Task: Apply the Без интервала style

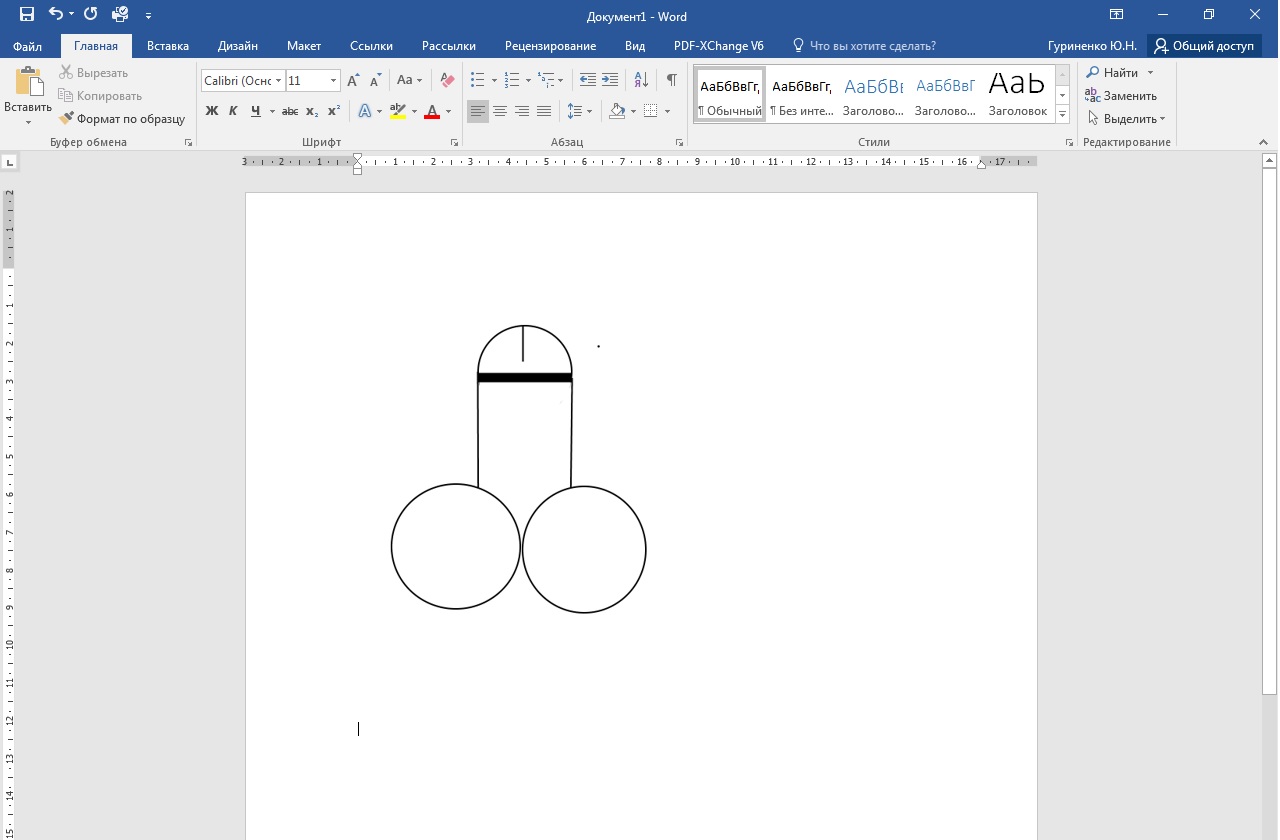Action: 802,95
